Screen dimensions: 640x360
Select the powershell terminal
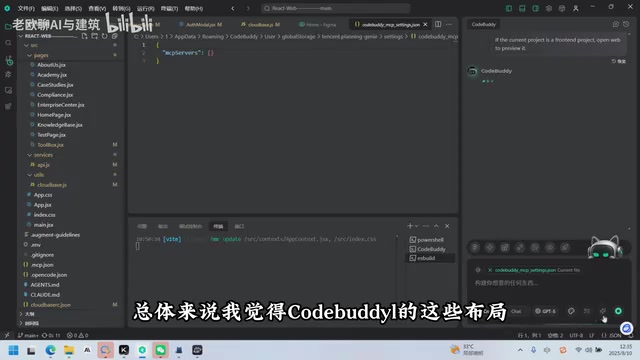click(431, 240)
